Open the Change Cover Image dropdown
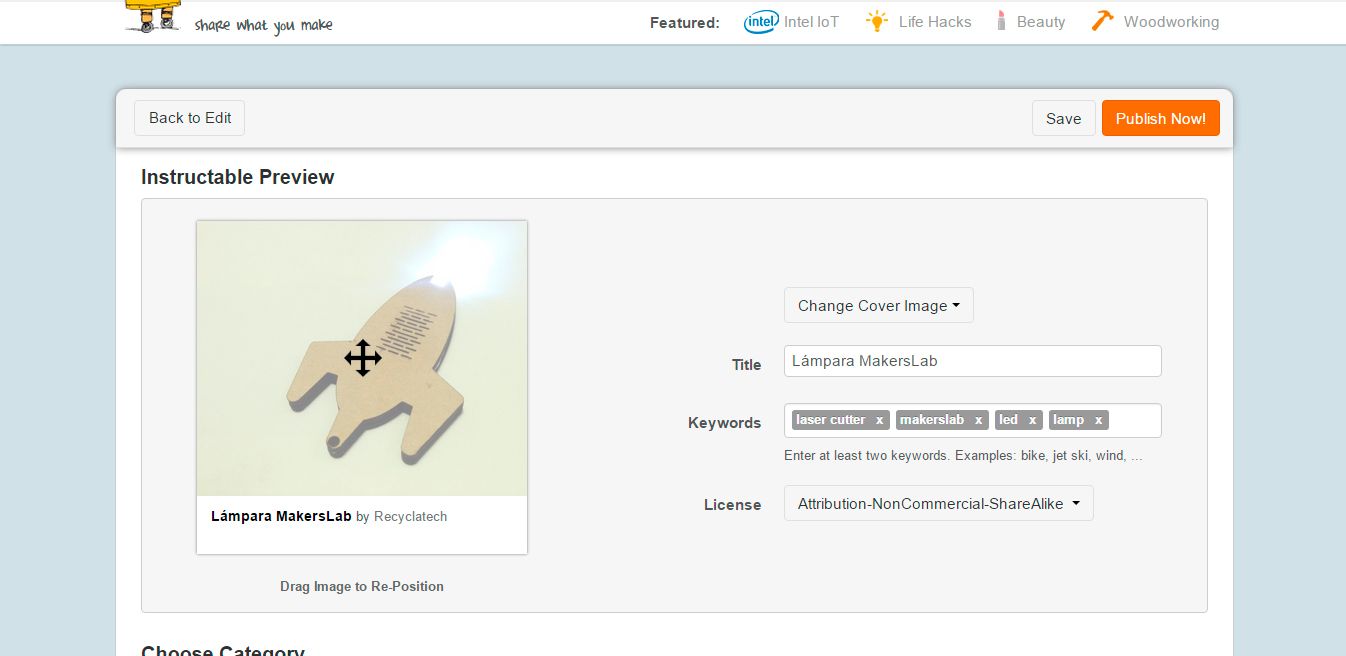1346x656 pixels. [878, 306]
